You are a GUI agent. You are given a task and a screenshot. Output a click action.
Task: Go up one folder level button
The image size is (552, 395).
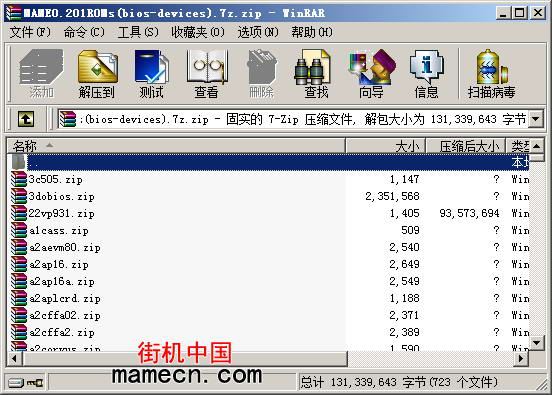pos(26,119)
